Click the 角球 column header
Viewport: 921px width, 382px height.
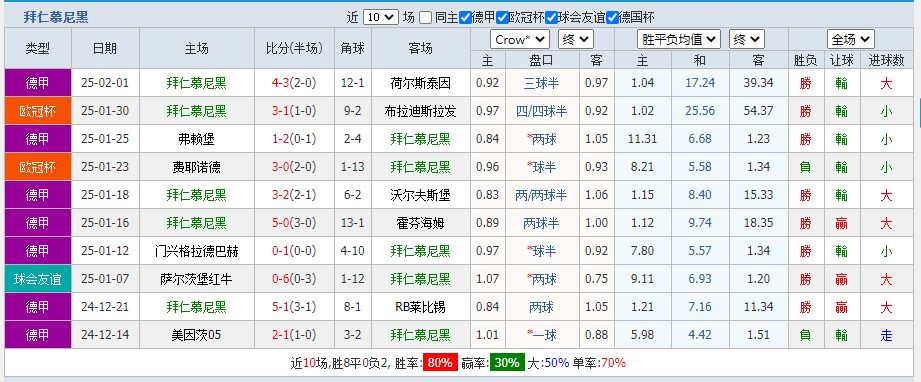[353, 49]
